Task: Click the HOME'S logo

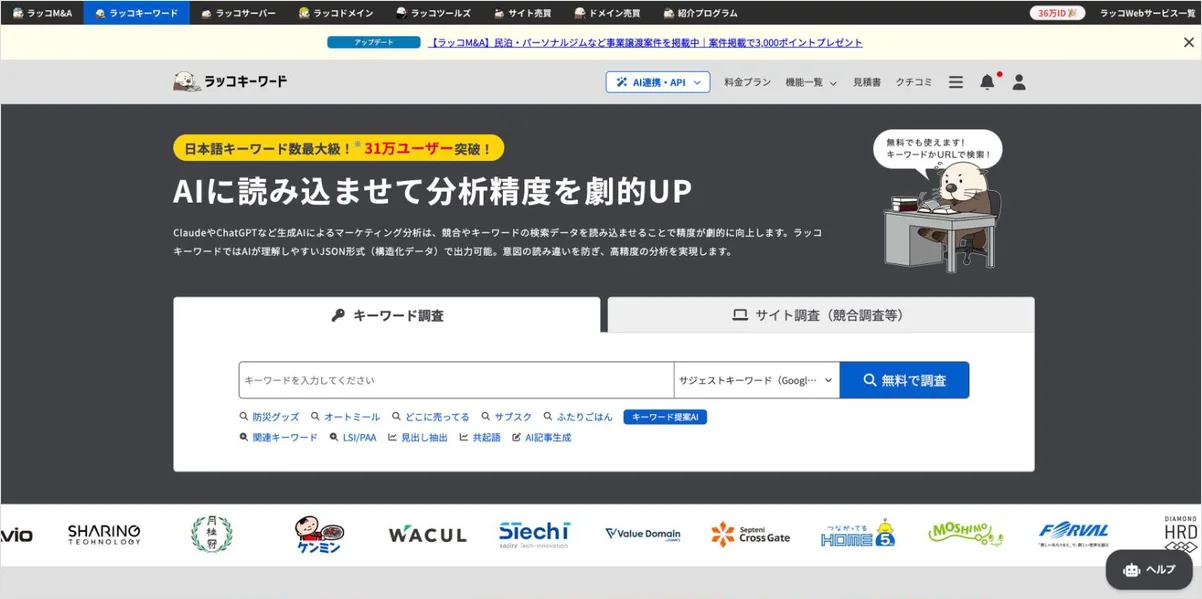Action: click(858, 534)
